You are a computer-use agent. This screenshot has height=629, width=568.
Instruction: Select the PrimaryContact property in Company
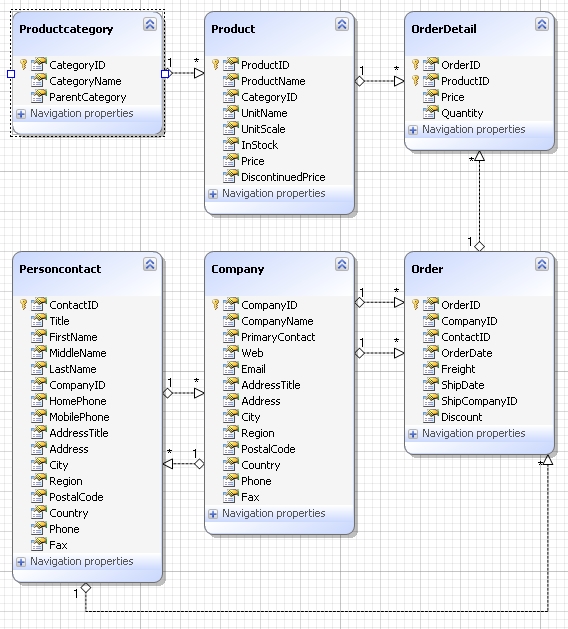pyautogui.click(x=278, y=337)
